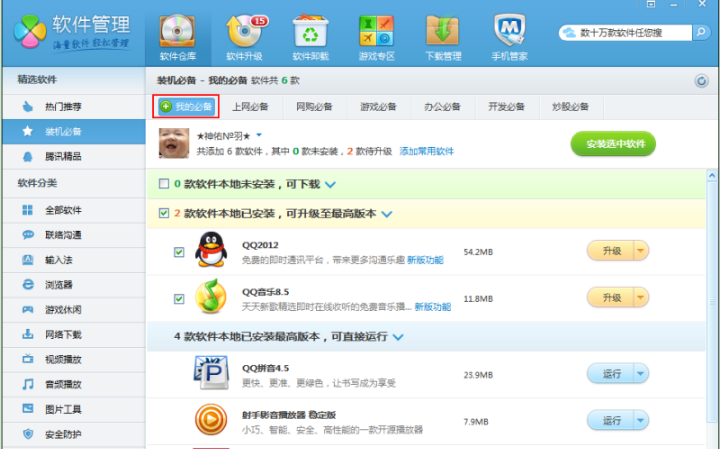This screenshot has width=720, height=449.
Task: Uncheck the QQ音乐8.5 checkbox
Action: [x=179, y=299]
